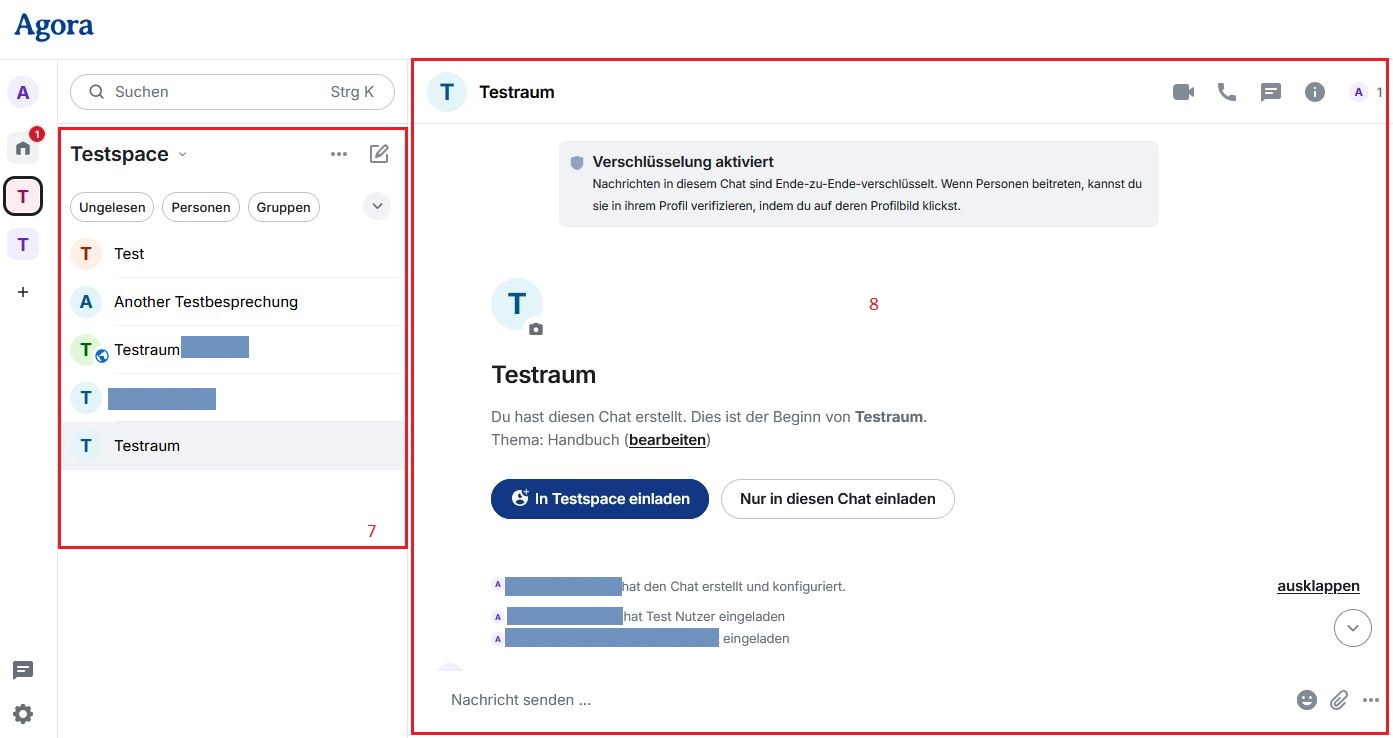Edit the topic via bearbeiten link
1393x738 pixels.
(667, 439)
